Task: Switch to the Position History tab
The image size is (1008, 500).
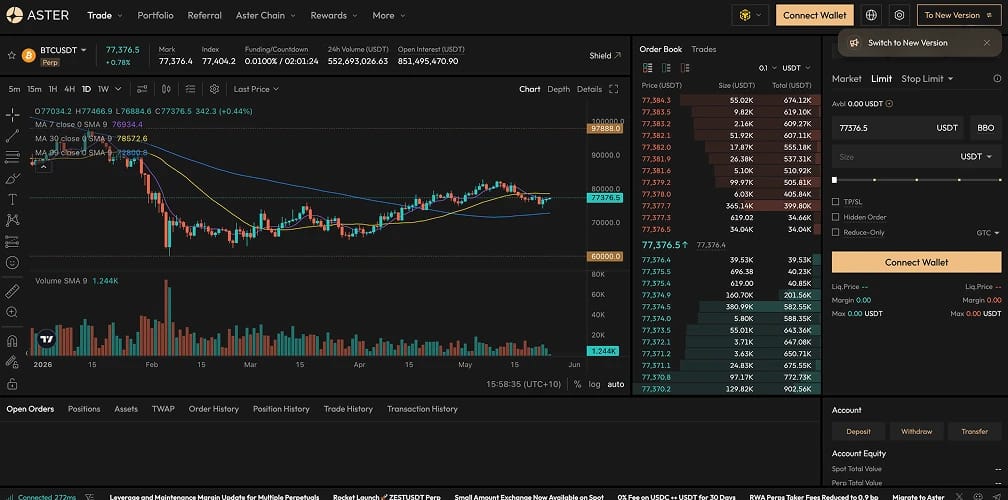Action: point(281,409)
